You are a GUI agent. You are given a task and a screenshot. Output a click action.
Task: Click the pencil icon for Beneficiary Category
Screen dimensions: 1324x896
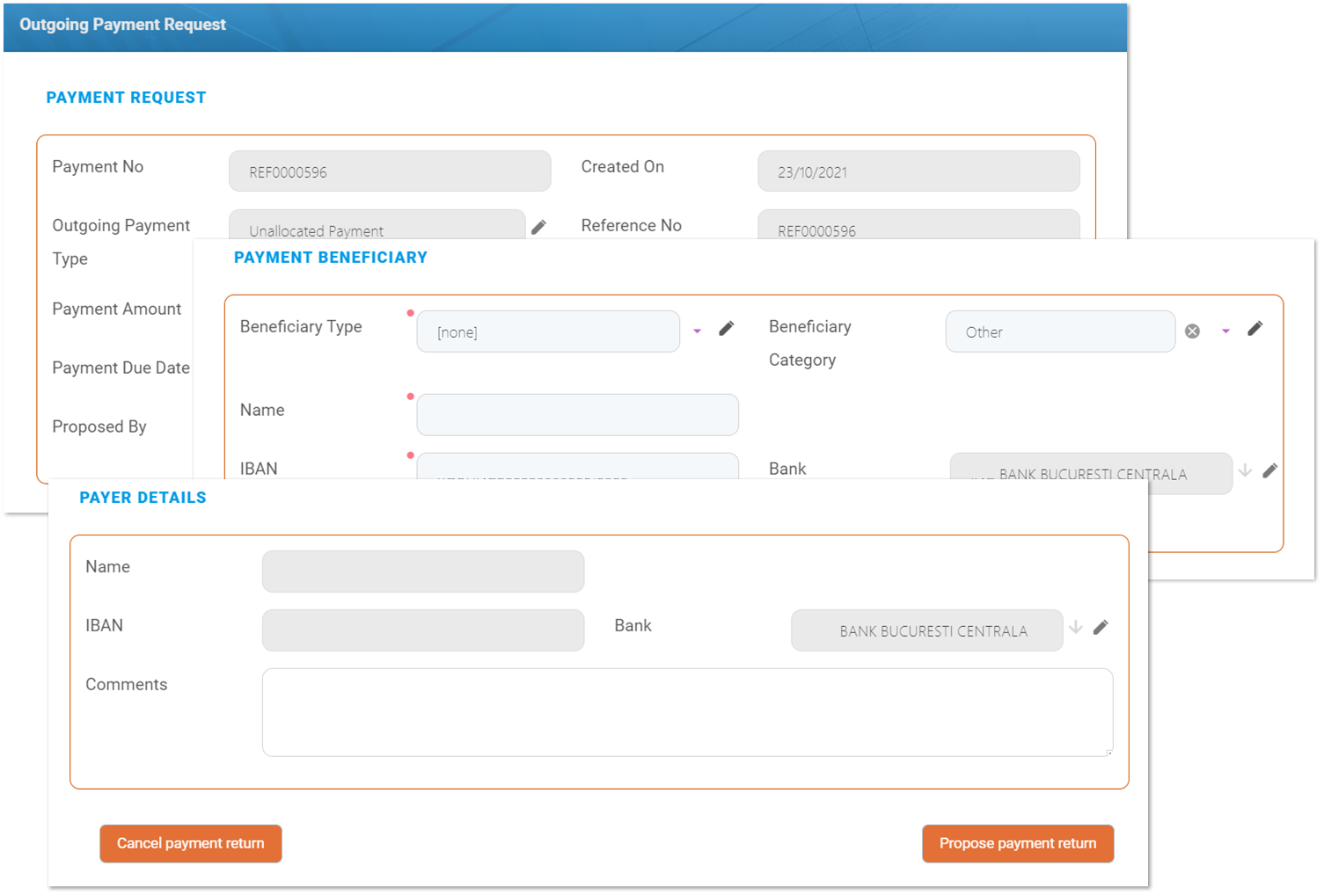(x=1255, y=329)
